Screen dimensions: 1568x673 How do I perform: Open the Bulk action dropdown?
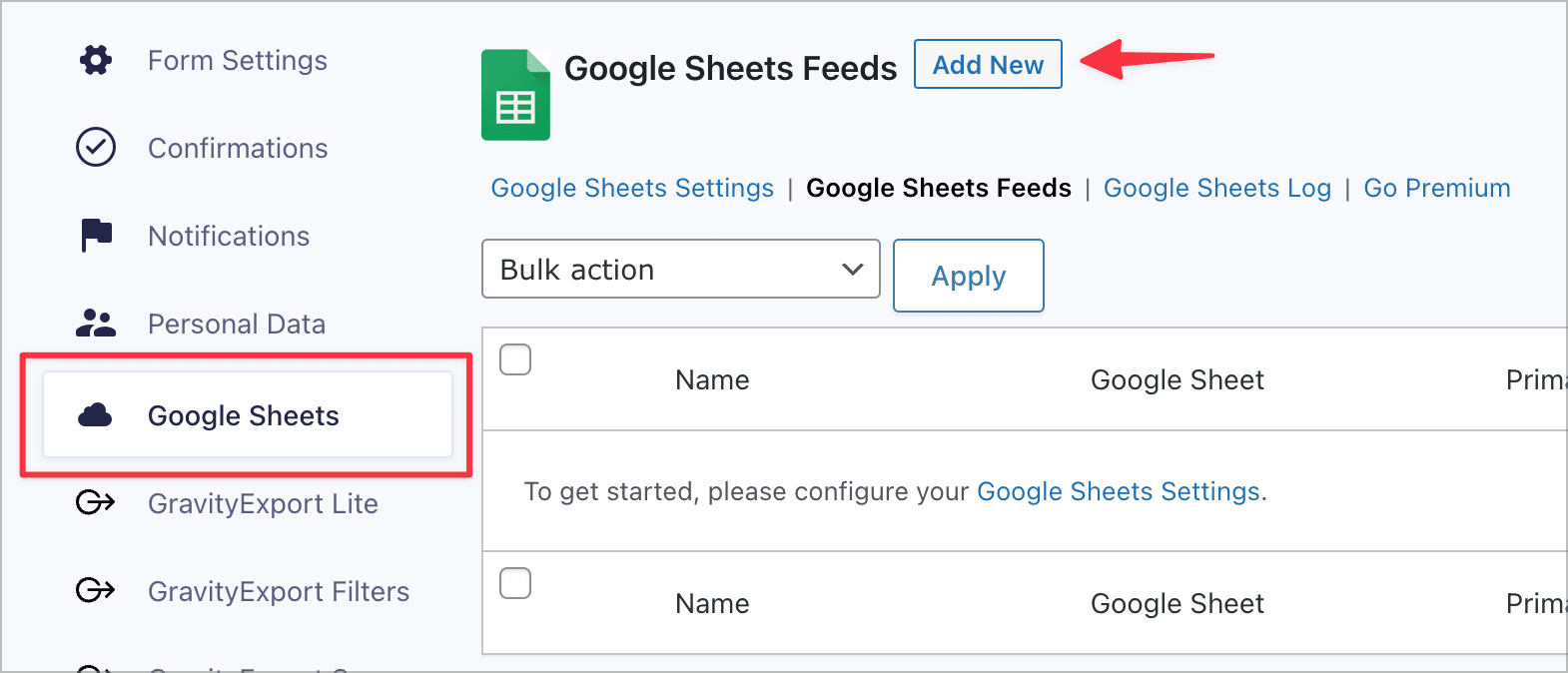680,269
